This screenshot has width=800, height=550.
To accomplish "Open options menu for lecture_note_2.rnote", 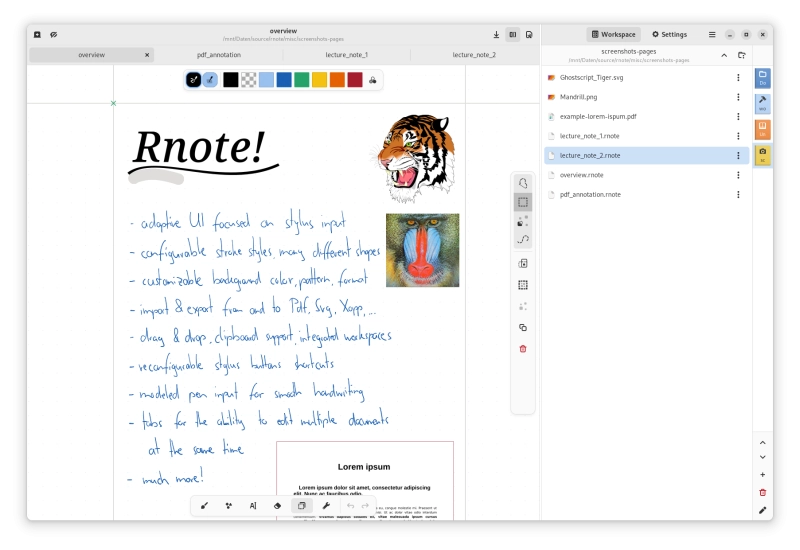I will pos(738,156).
